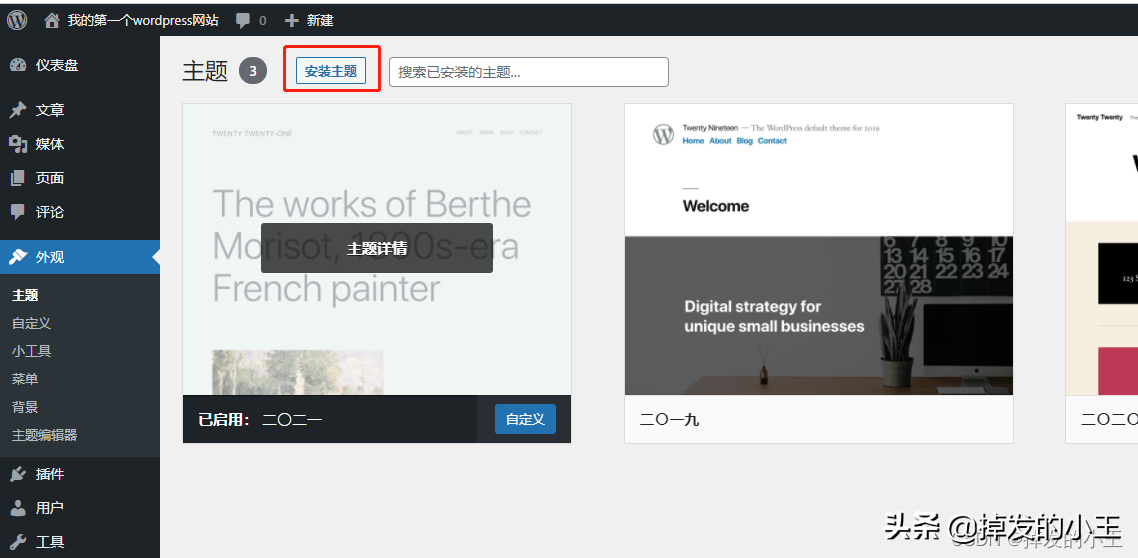Click the 外观 paintbrush icon

click(x=18, y=257)
